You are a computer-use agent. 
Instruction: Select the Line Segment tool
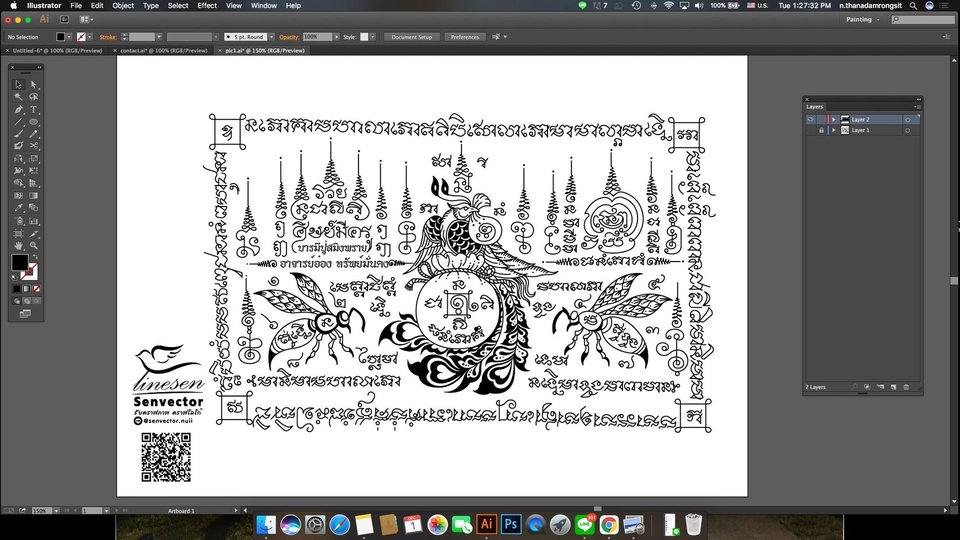pos(18,122)
